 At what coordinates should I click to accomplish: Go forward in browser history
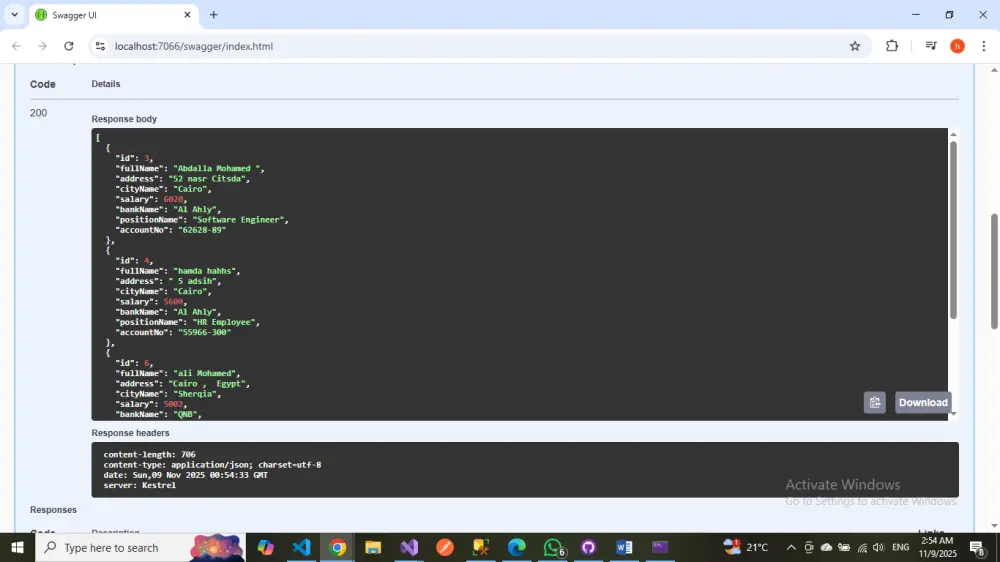tap(42, 46)
